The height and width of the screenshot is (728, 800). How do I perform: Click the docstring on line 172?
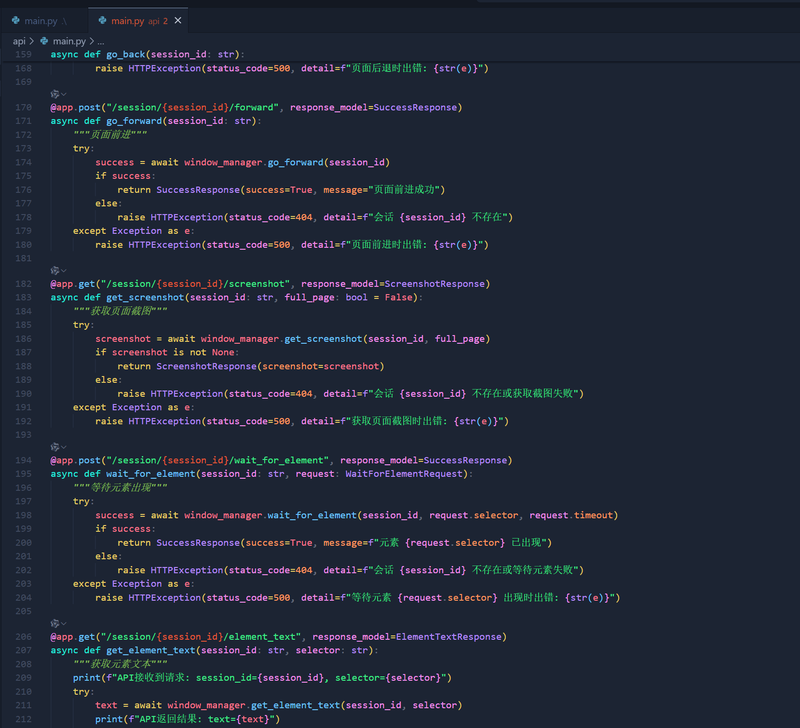click(110, 135)
